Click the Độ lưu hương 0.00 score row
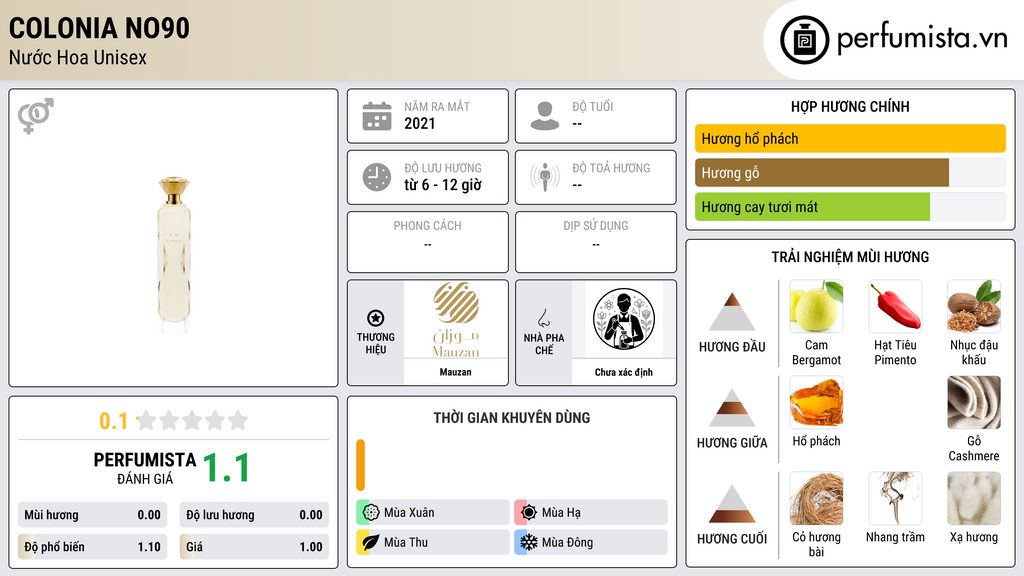This screenshot has width=1024, height=576. point(254,515)
